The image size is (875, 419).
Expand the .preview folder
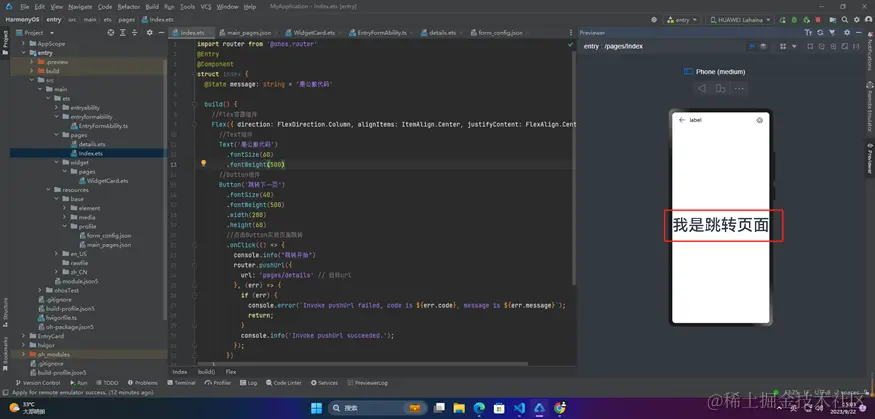[x=32, y=62]
